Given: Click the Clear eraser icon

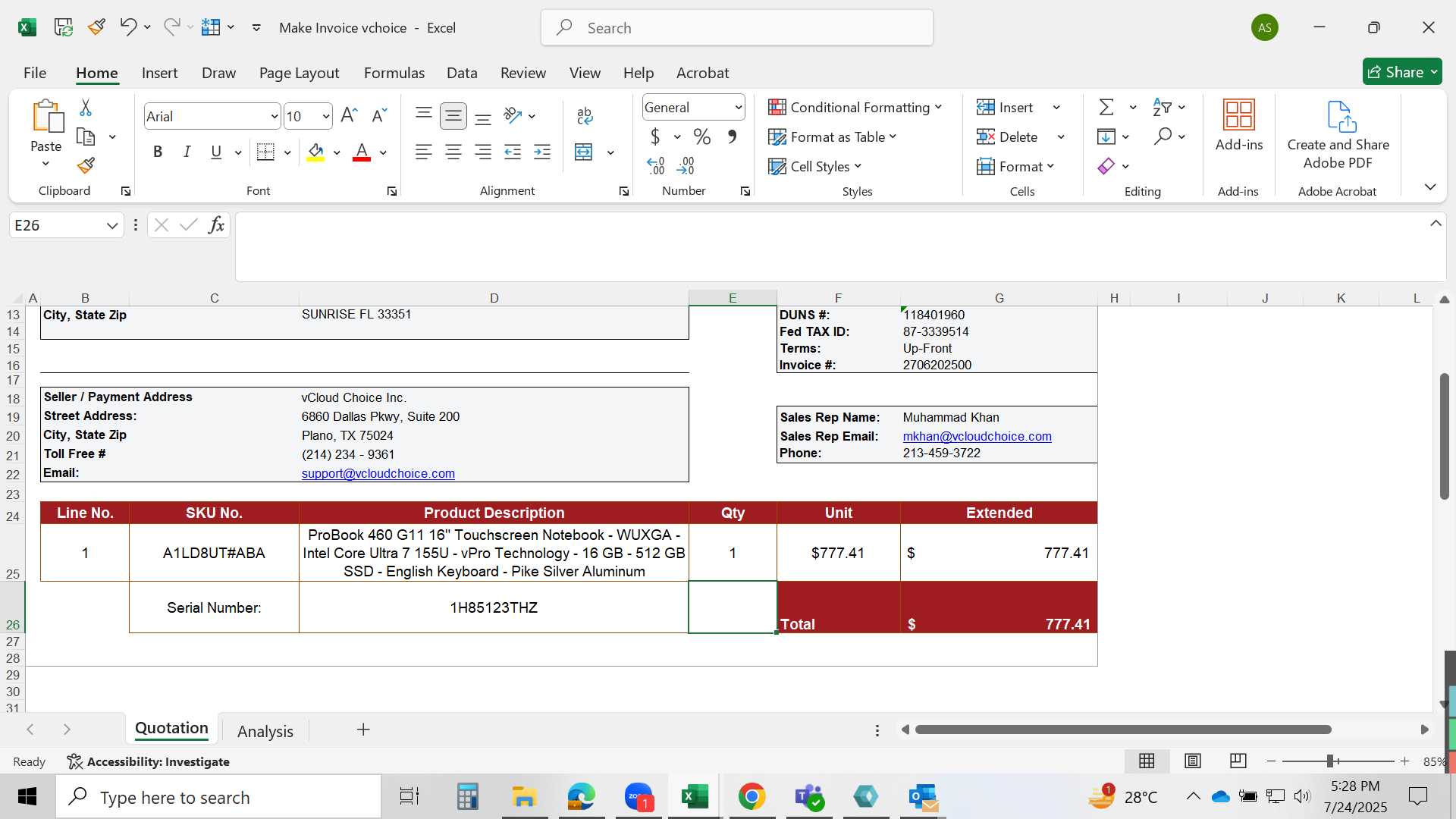Looking at the screenshot, I should point(1106,166).
